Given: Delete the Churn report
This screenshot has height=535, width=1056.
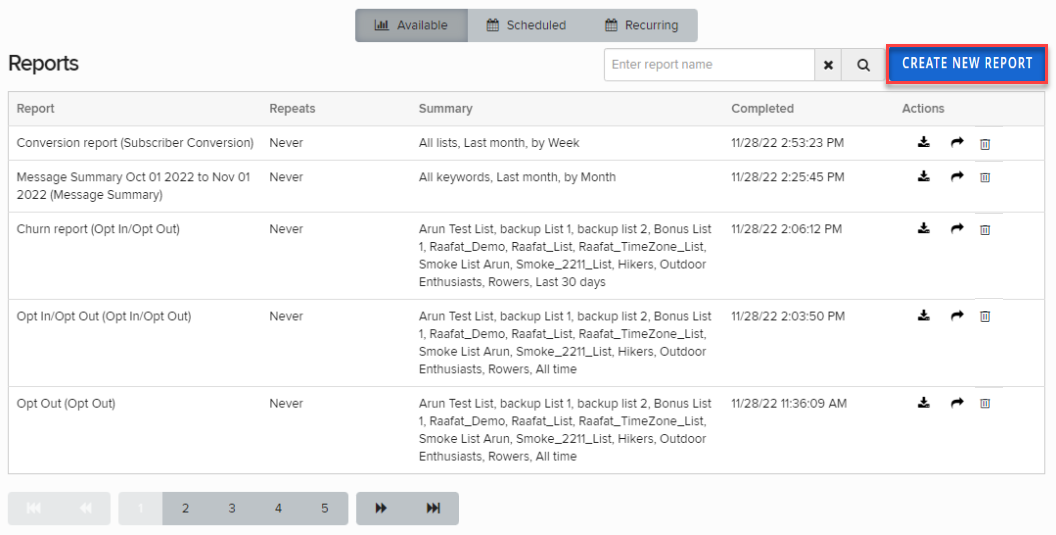Looking at the screenshot, I should pyautogui.click(x=985, y=230).
